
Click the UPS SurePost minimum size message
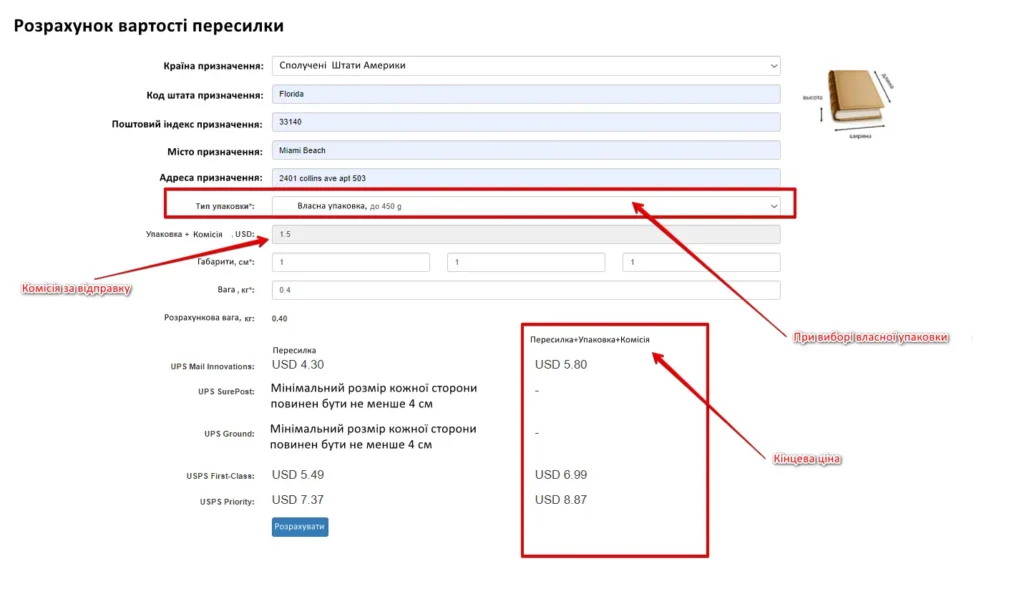(x=374, y=396)
